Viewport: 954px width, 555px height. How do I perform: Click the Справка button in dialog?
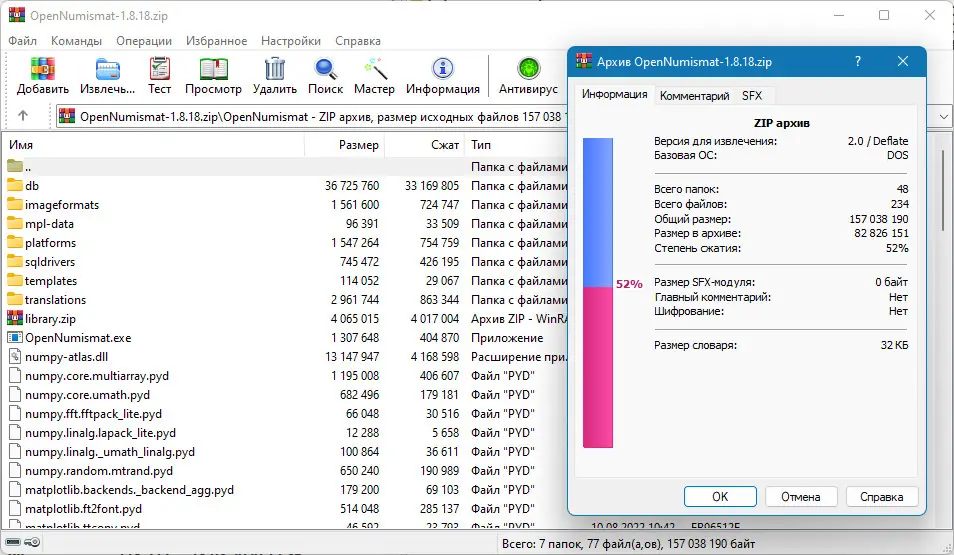coord(882,497)
